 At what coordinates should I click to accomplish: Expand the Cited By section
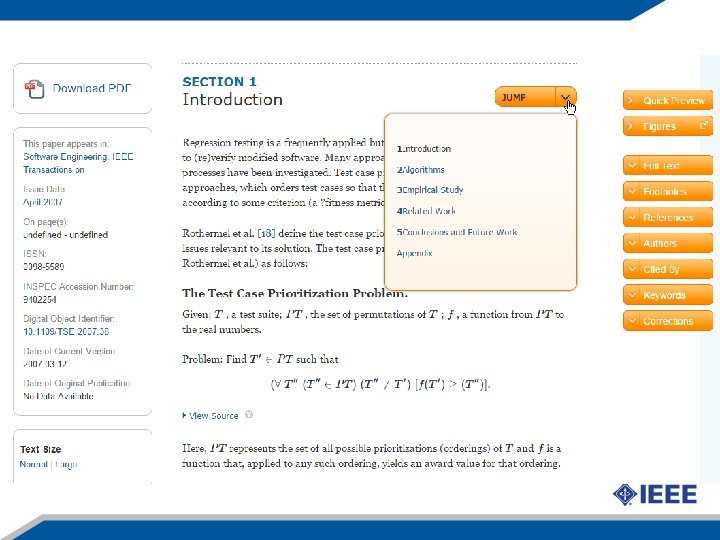668,269
